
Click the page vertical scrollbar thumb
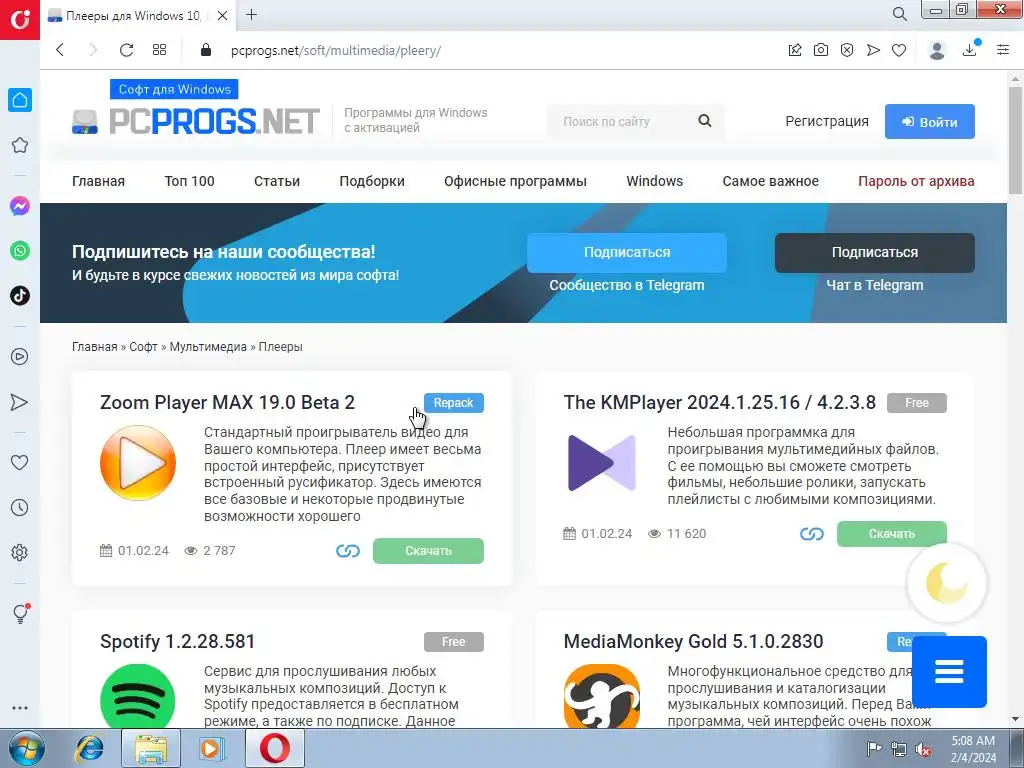click(1016, 140)
